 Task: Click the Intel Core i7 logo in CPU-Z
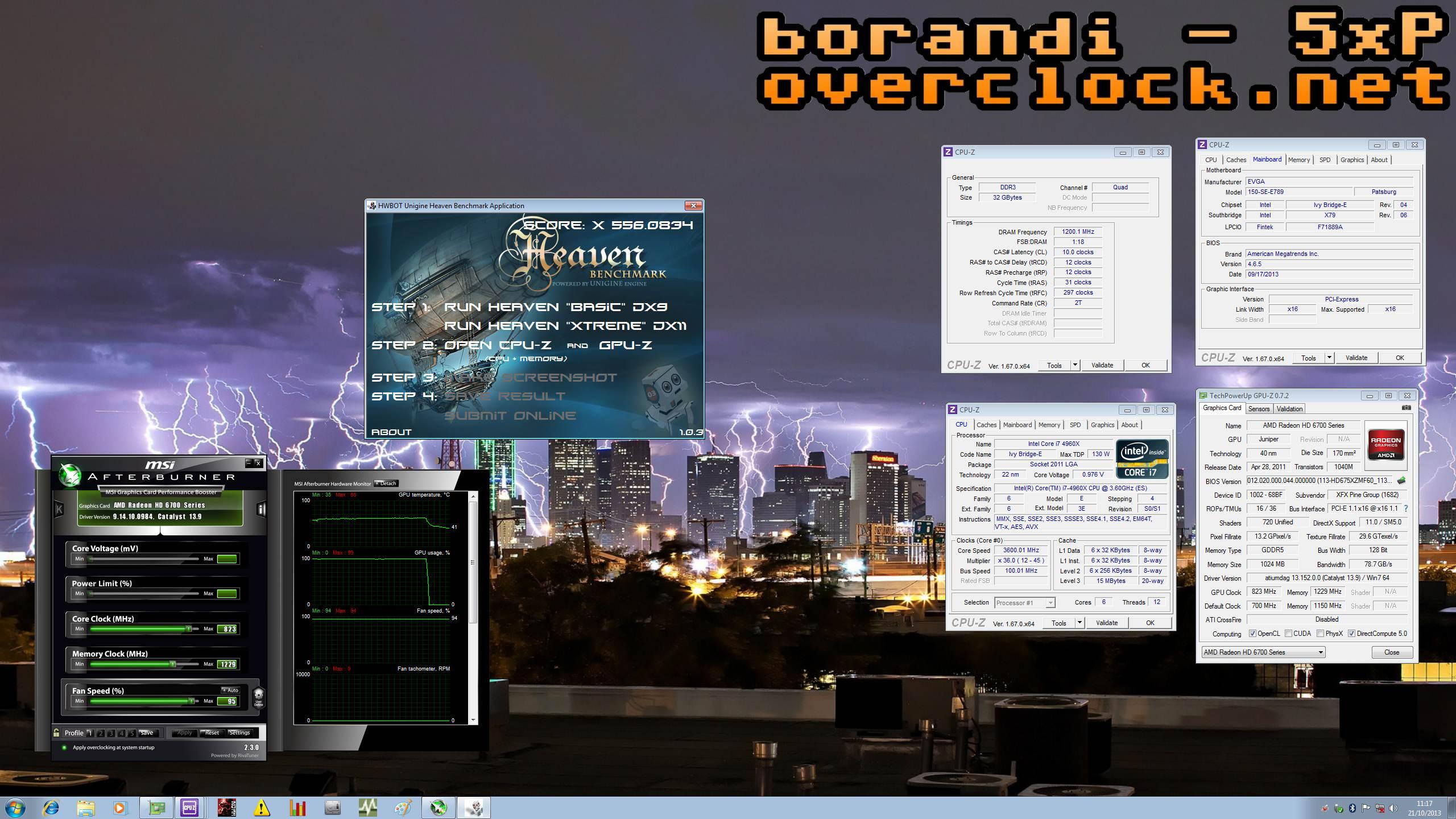(x=1142, y=458)
